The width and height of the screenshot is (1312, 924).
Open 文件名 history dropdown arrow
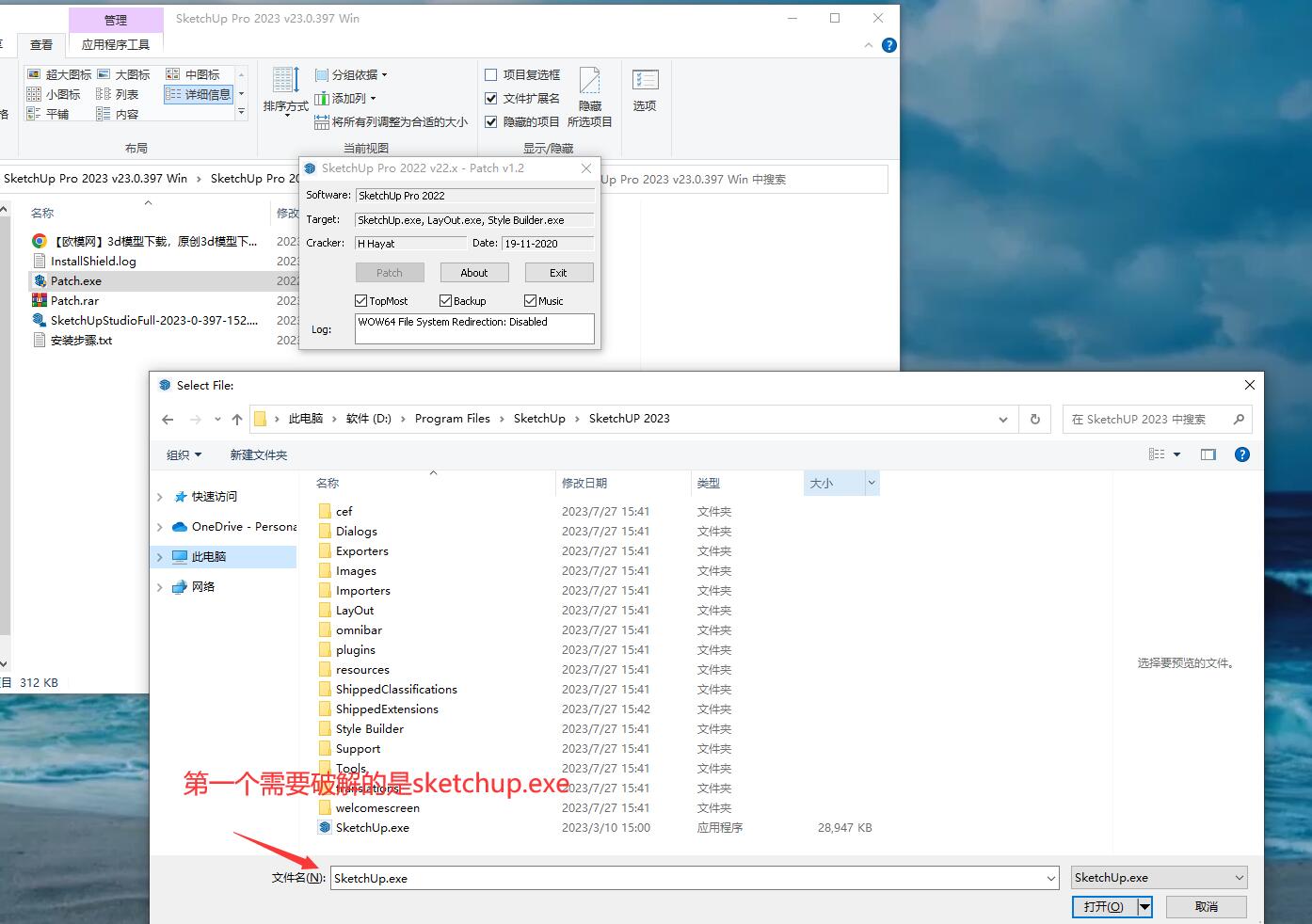pos(1051,879)
